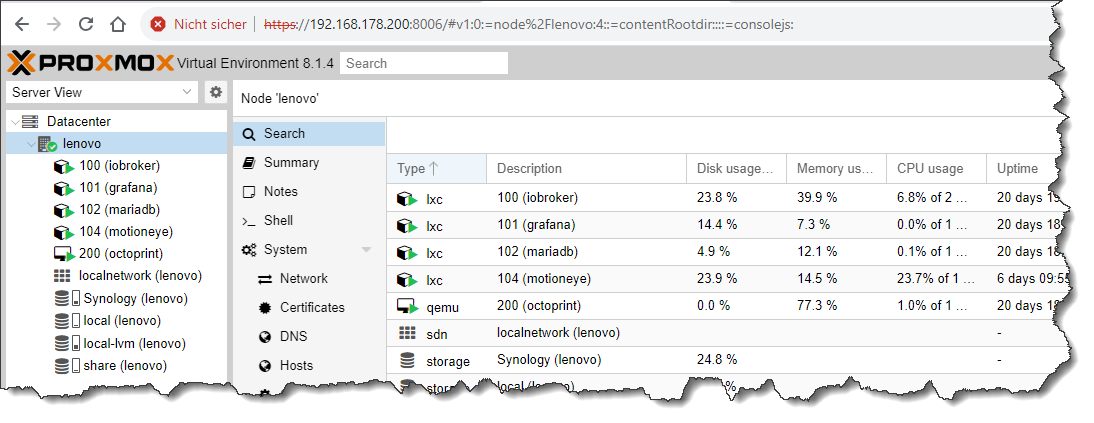This screenshot has width=1094, height=423.
Task: Click the '6 days 09:5' uptime cell
Action: pos(1033,279)
